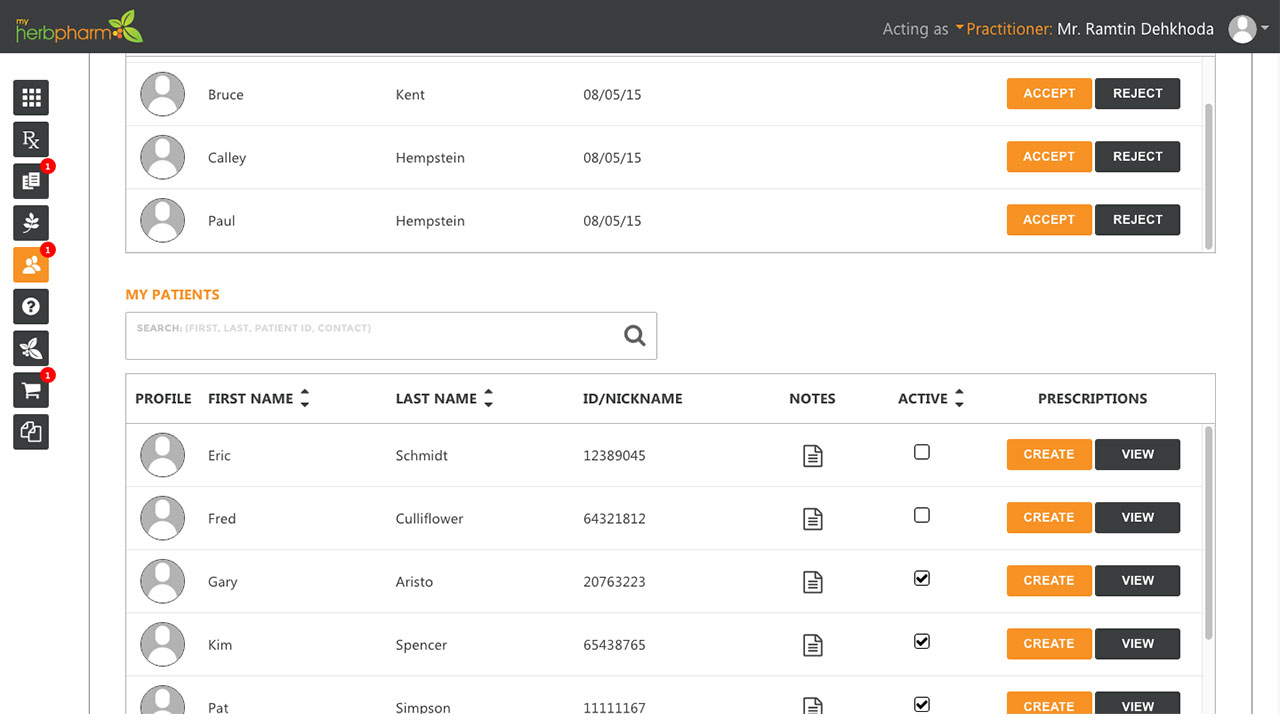Accept Paul Hempstein's request
Image resolution: width=1280 pixels, height=720 pixels.
[1049, 219]
